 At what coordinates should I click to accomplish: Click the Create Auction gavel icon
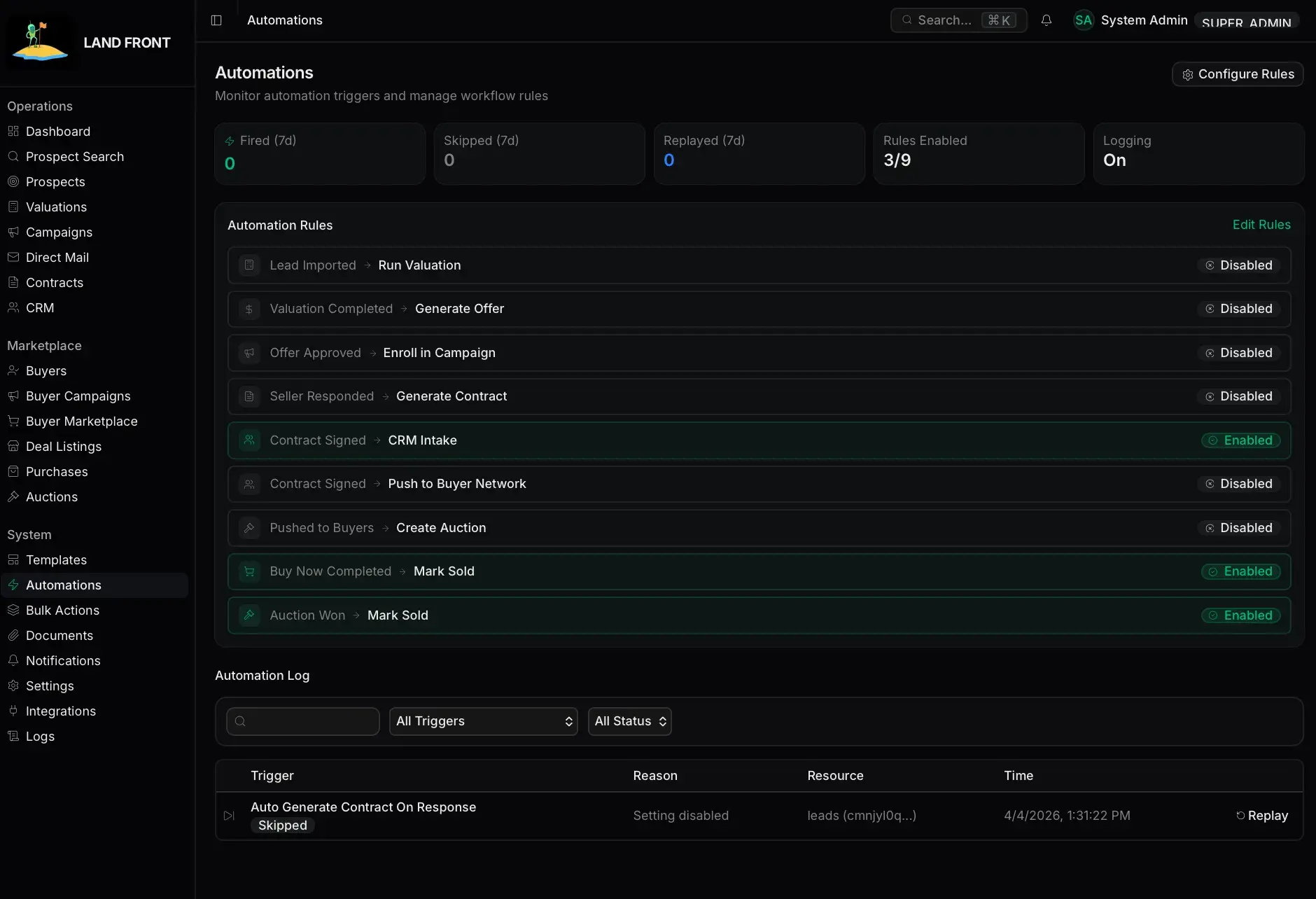249,528
